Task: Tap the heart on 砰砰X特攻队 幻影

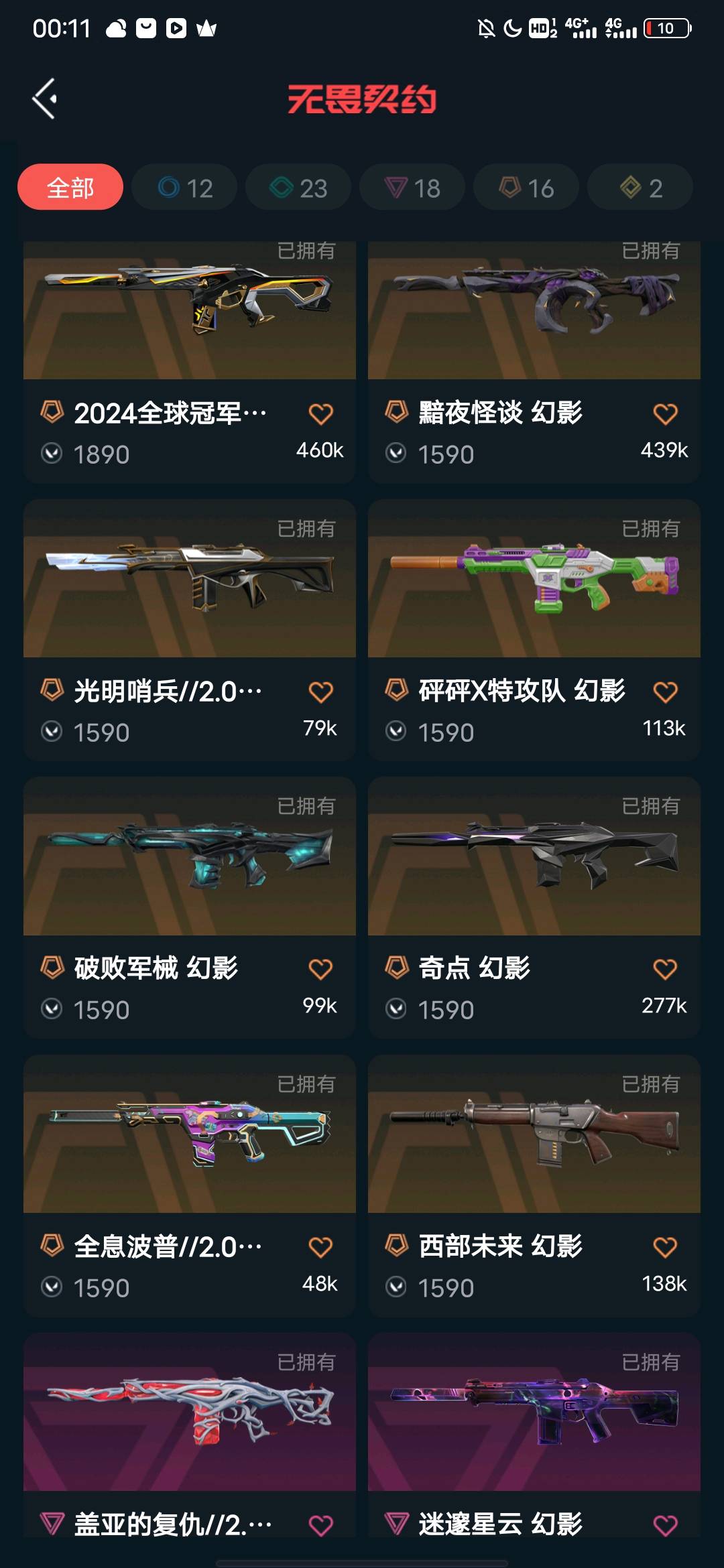Action: 665,692
